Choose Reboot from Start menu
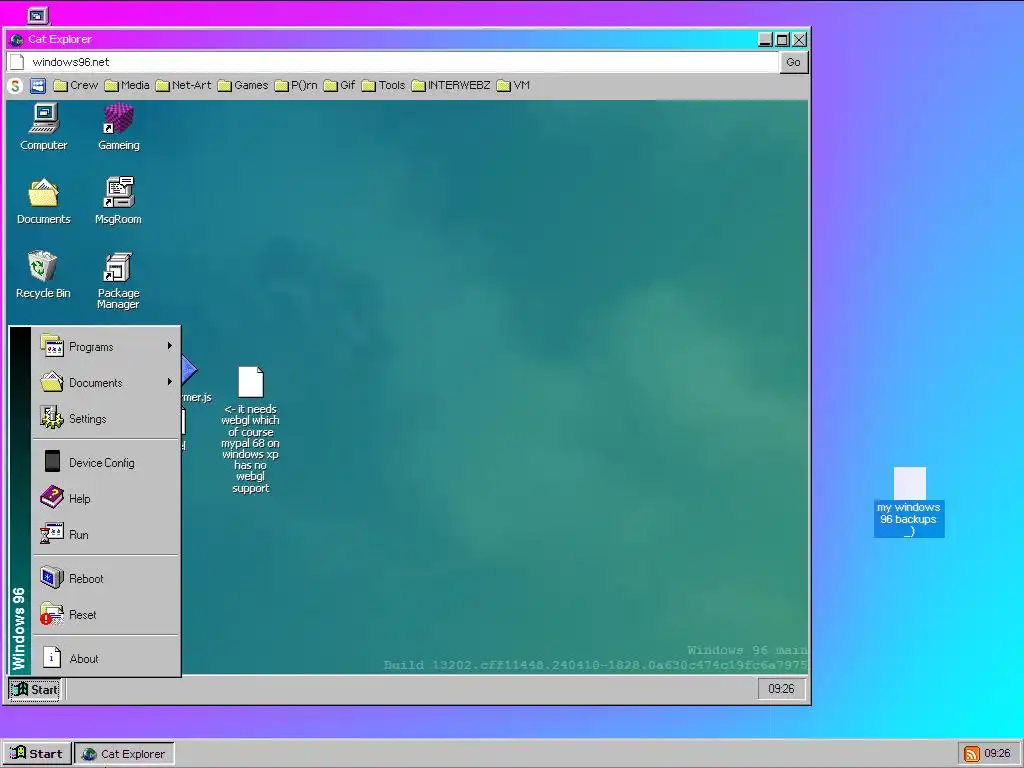 tap(106, 579)
